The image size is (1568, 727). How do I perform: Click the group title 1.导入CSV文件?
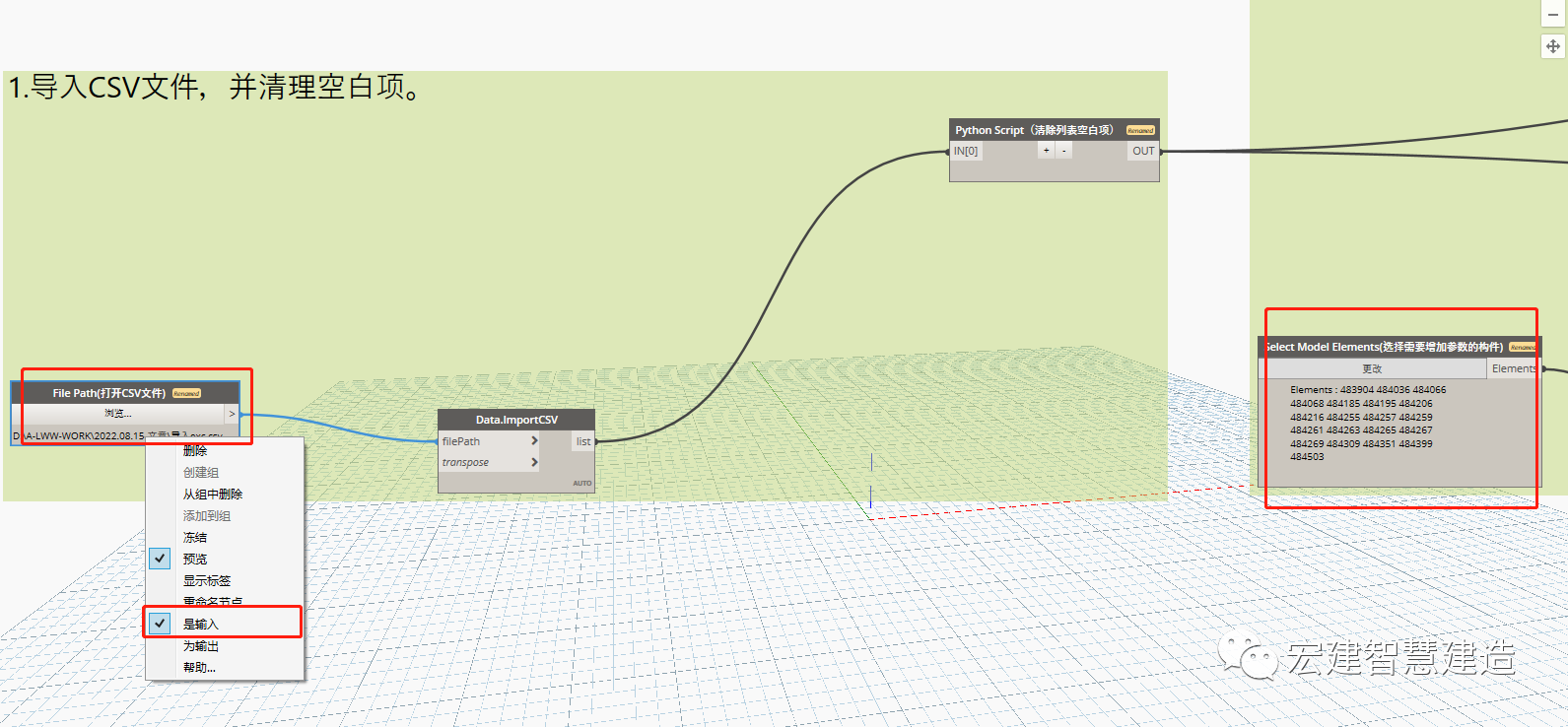[x=217, y=87]
